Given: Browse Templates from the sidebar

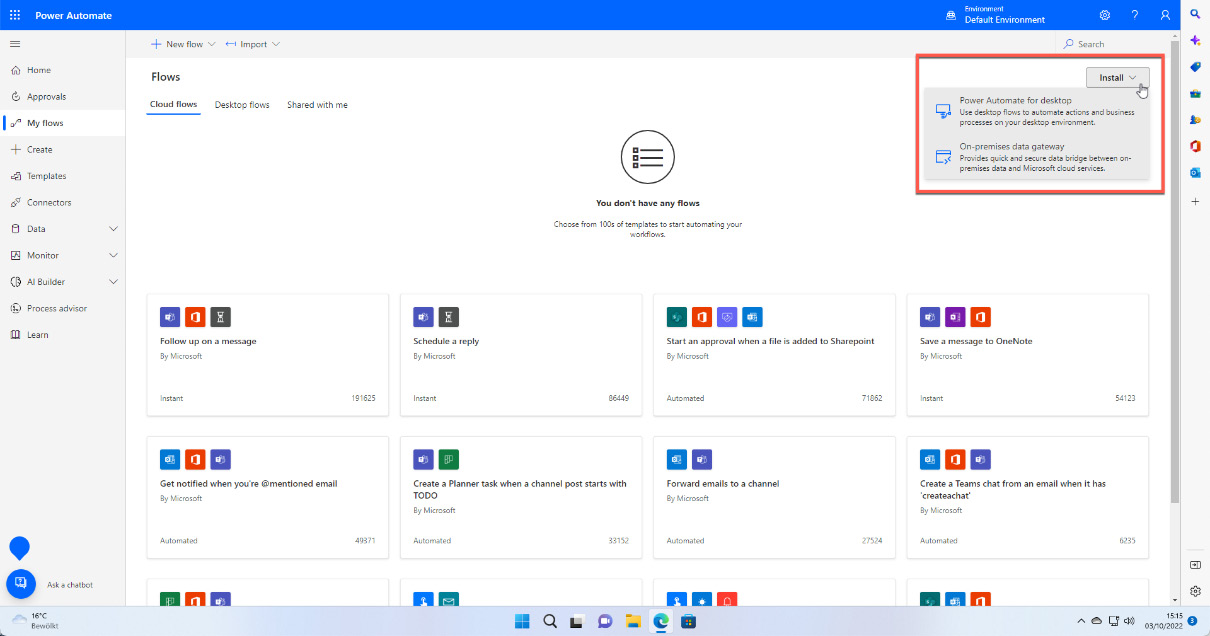Looking at the screenshot, I should tap(63, 176).
